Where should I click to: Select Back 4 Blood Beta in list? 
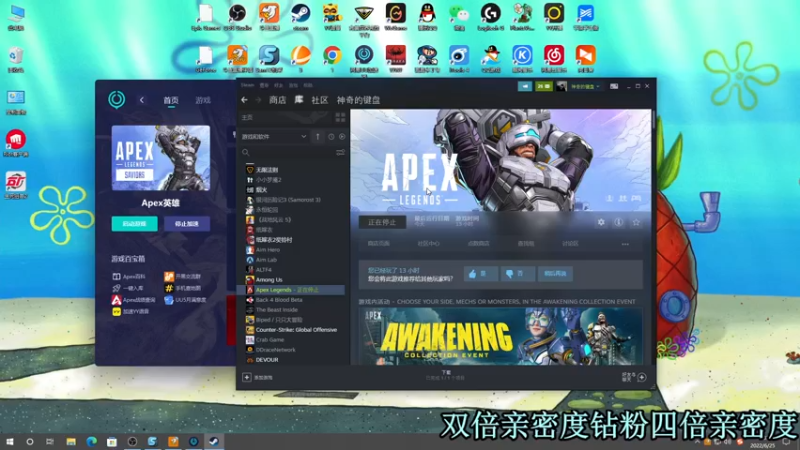click(x=279, y=300)
